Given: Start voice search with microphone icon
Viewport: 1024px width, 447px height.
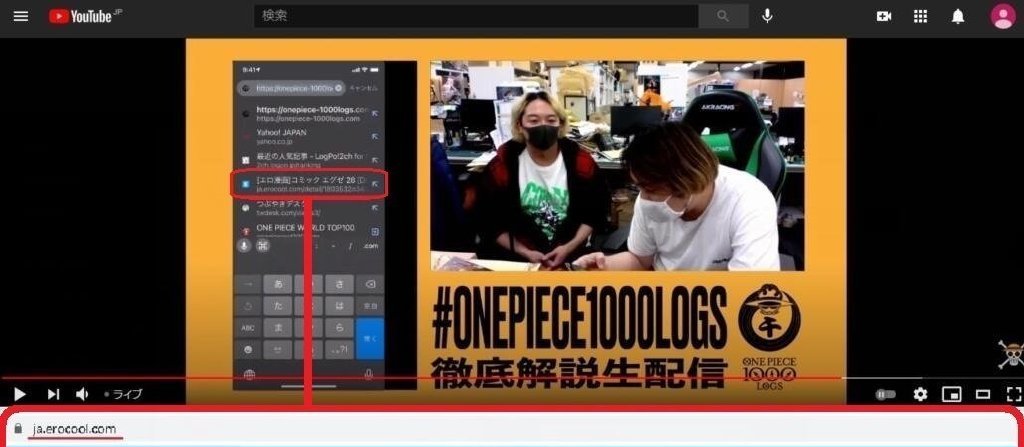Looking at the screenshot, I should [767, 16].
